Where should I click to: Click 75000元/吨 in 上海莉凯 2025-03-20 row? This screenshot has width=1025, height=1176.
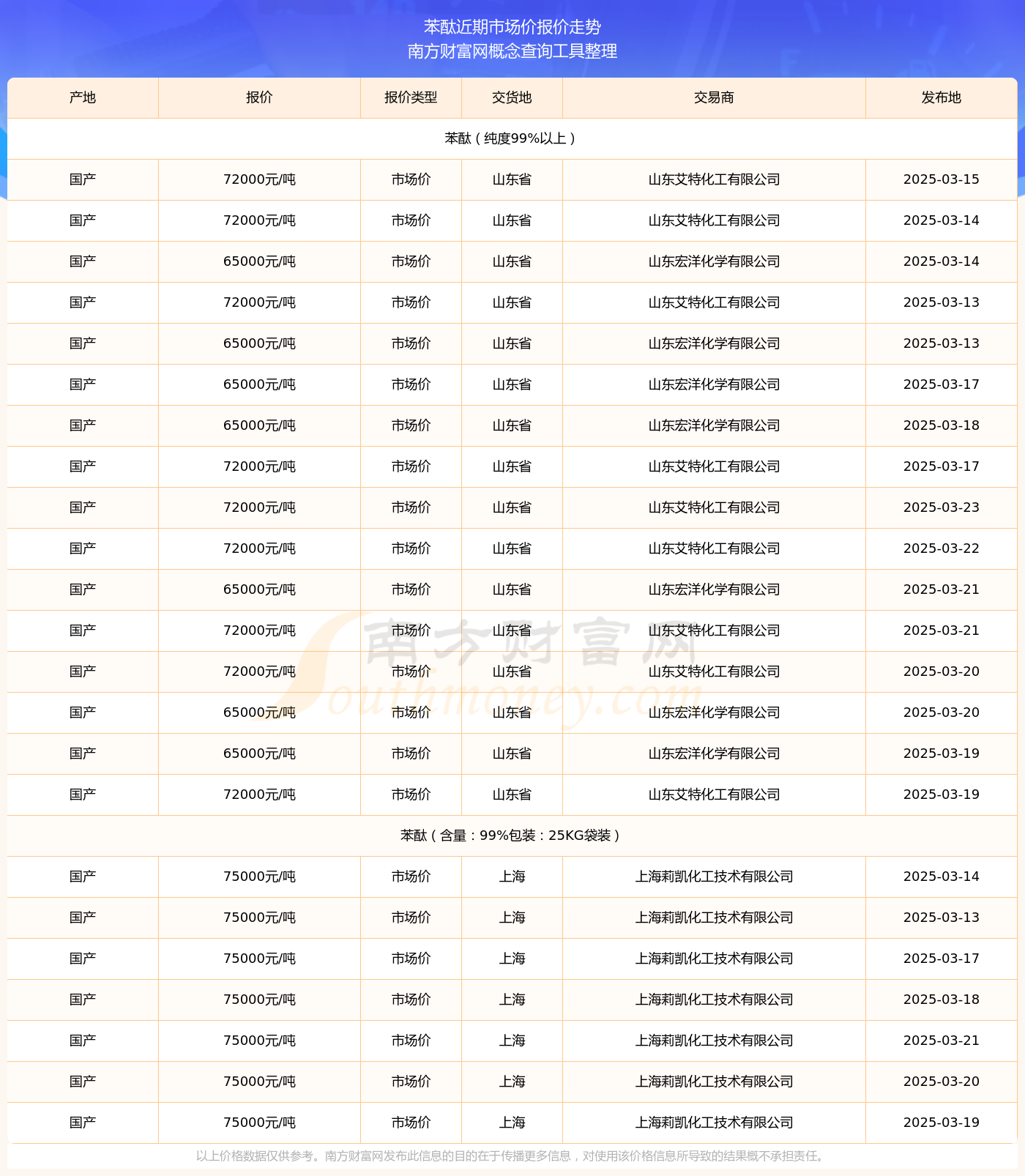click(x=259, y=1082)
